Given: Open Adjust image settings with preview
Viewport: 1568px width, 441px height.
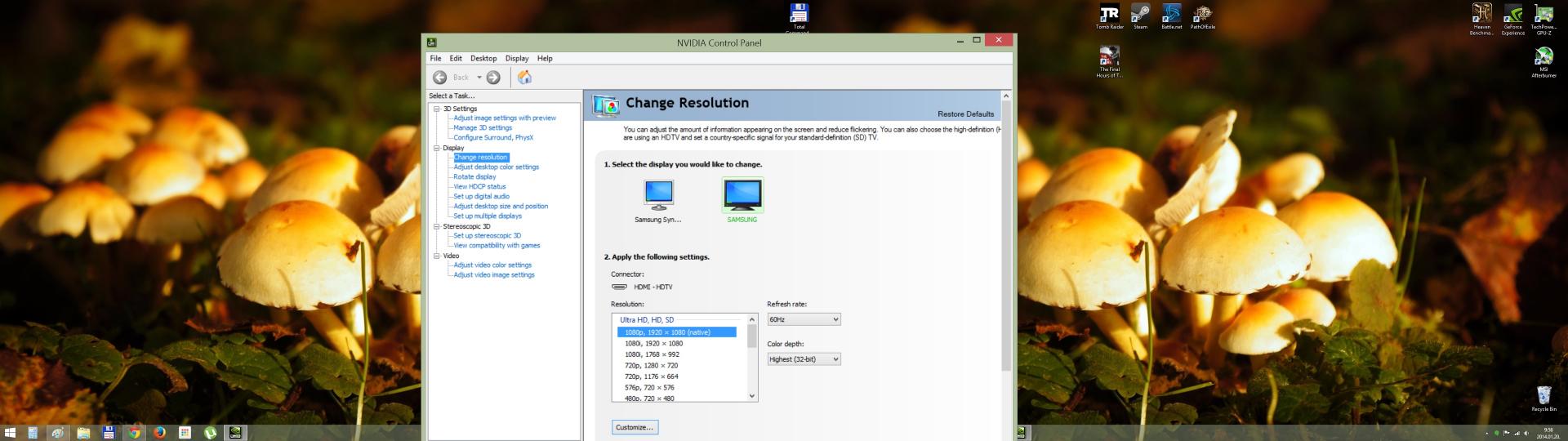Looking at the screenshot, I should coord(505,118).
